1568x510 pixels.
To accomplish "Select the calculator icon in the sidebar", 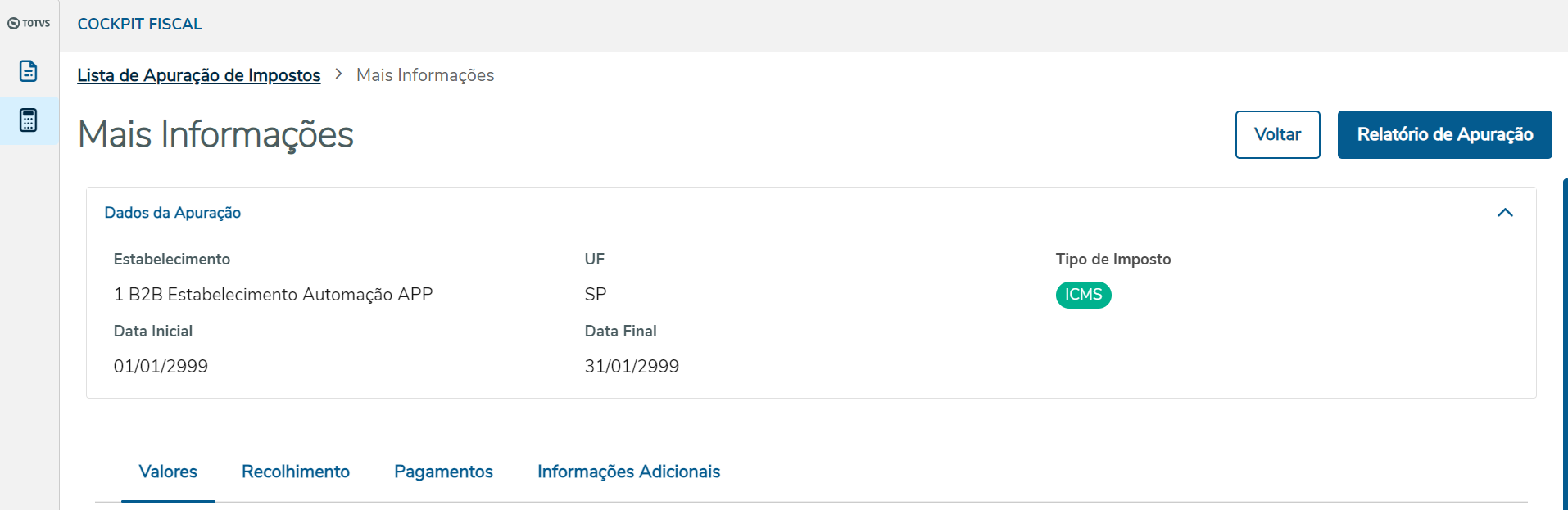I will 29,120.
